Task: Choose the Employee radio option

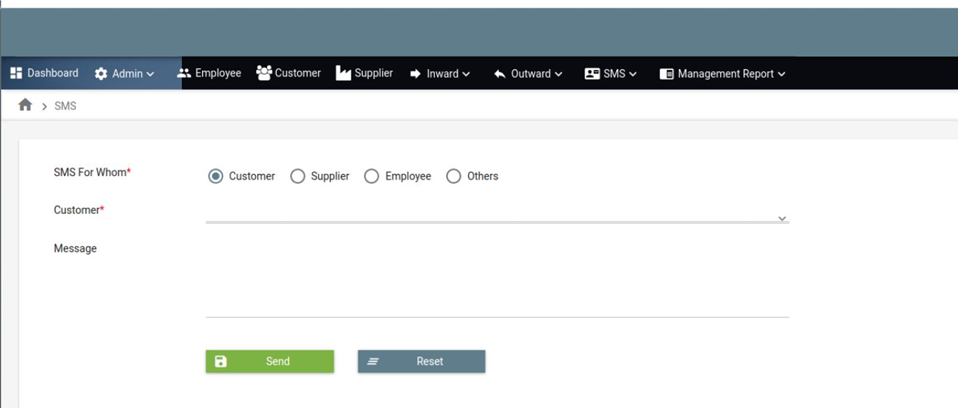Action: point(371,176)
